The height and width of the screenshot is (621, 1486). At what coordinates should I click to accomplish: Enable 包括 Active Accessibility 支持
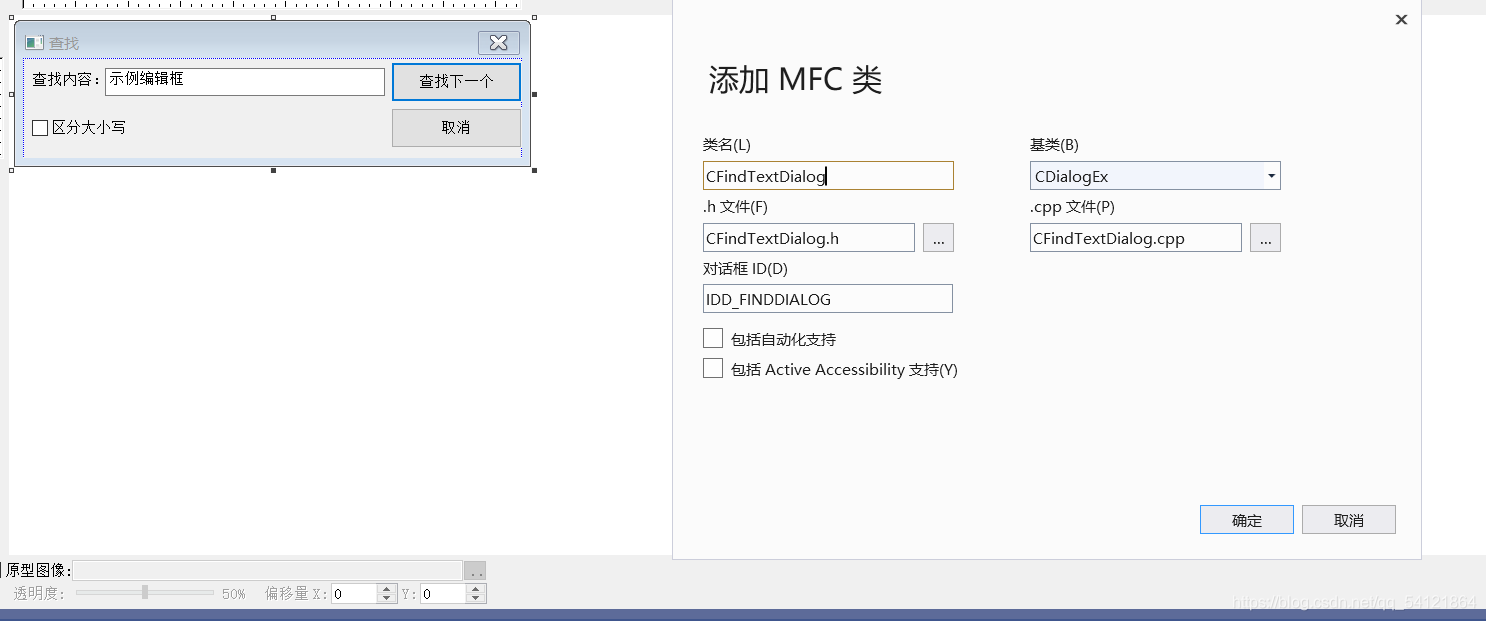click(x=713, y=368)
